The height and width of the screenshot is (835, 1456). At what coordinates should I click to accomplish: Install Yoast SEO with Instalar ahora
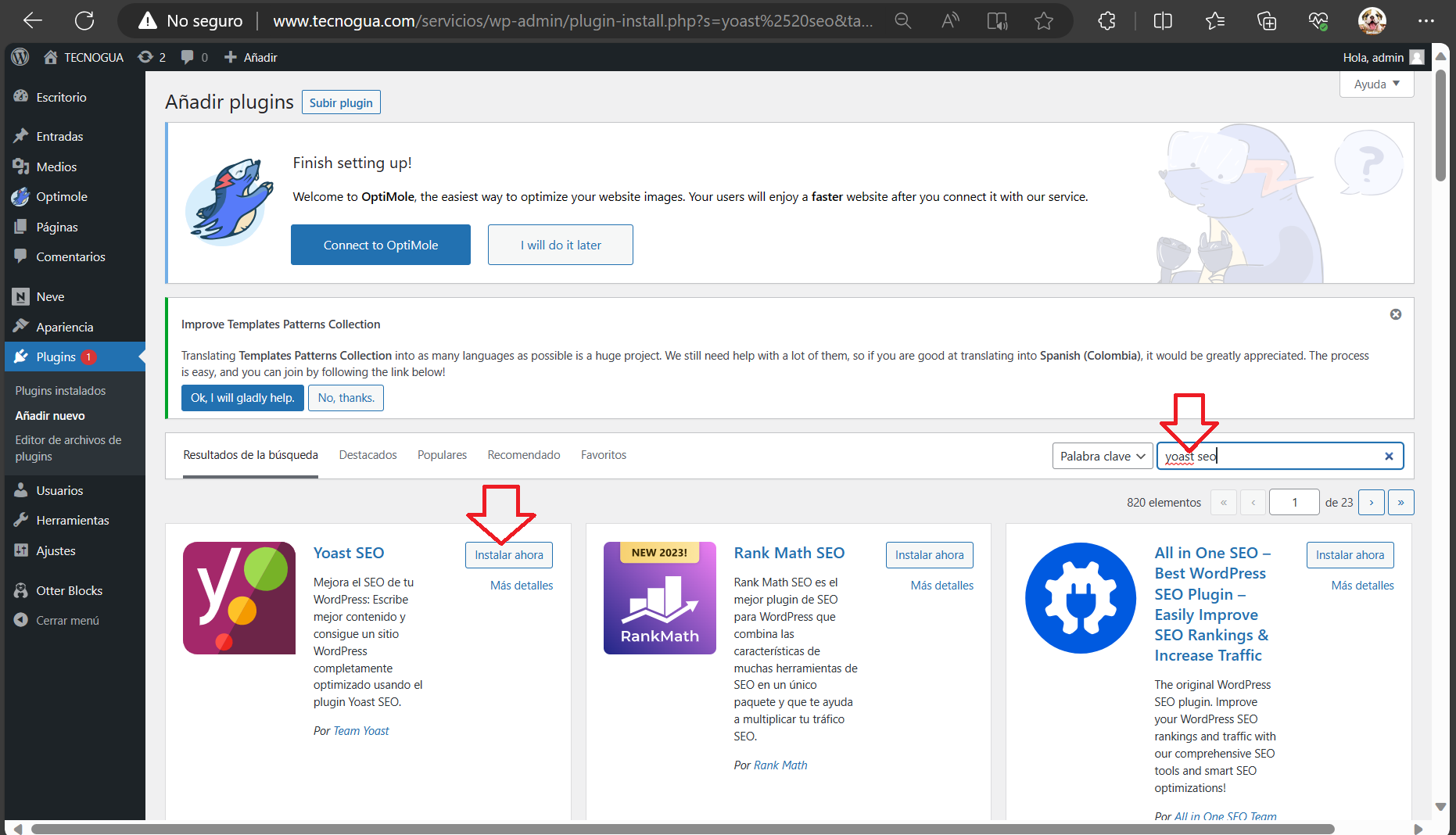(x=509, y=554)
